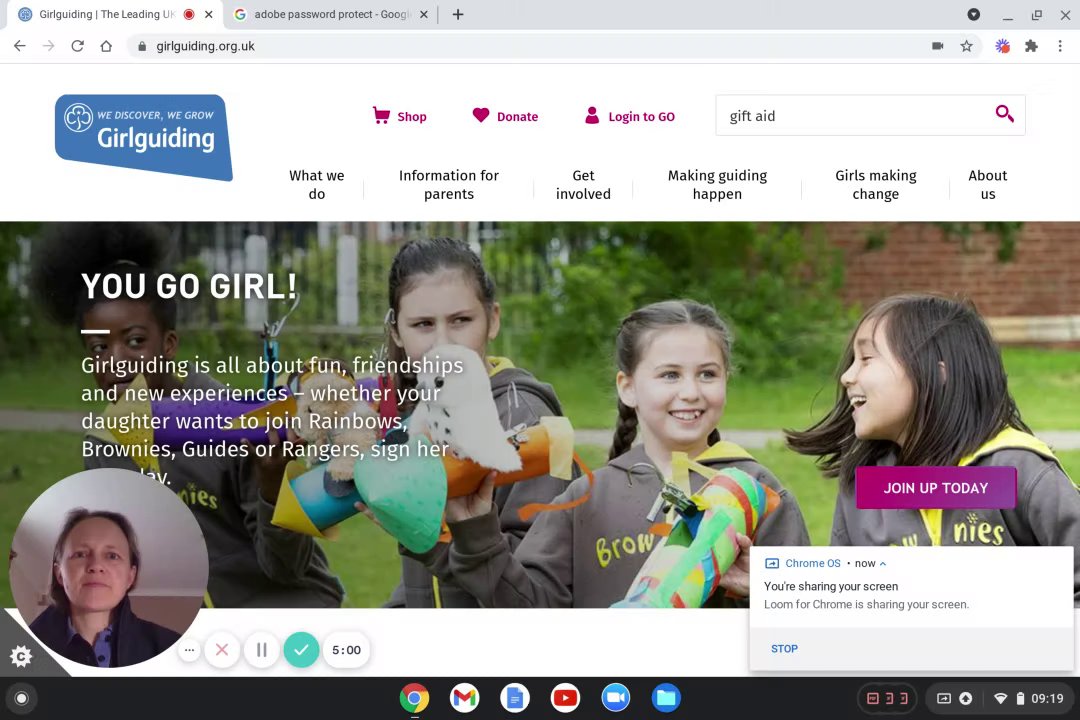Stop screen sharing via STOP button
This screenshot has width=1080, height=720.
tap(784, 649)
